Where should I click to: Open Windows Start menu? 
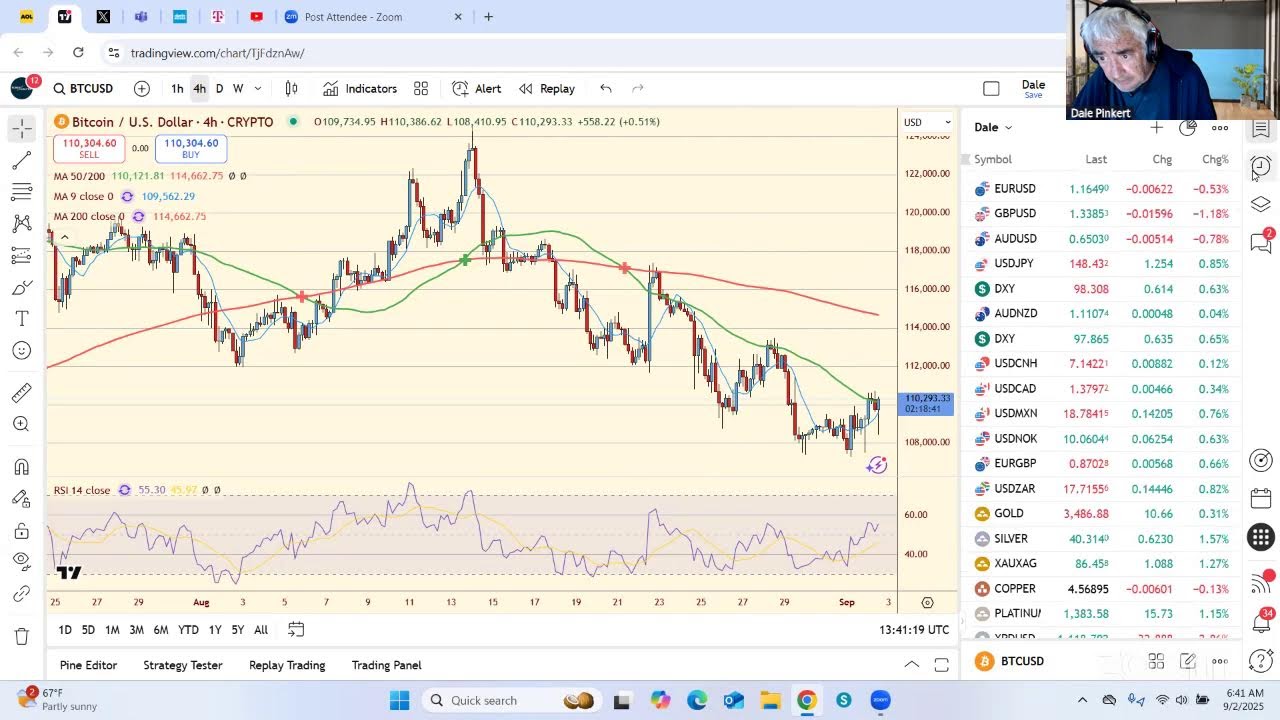(x=400, y=700)
